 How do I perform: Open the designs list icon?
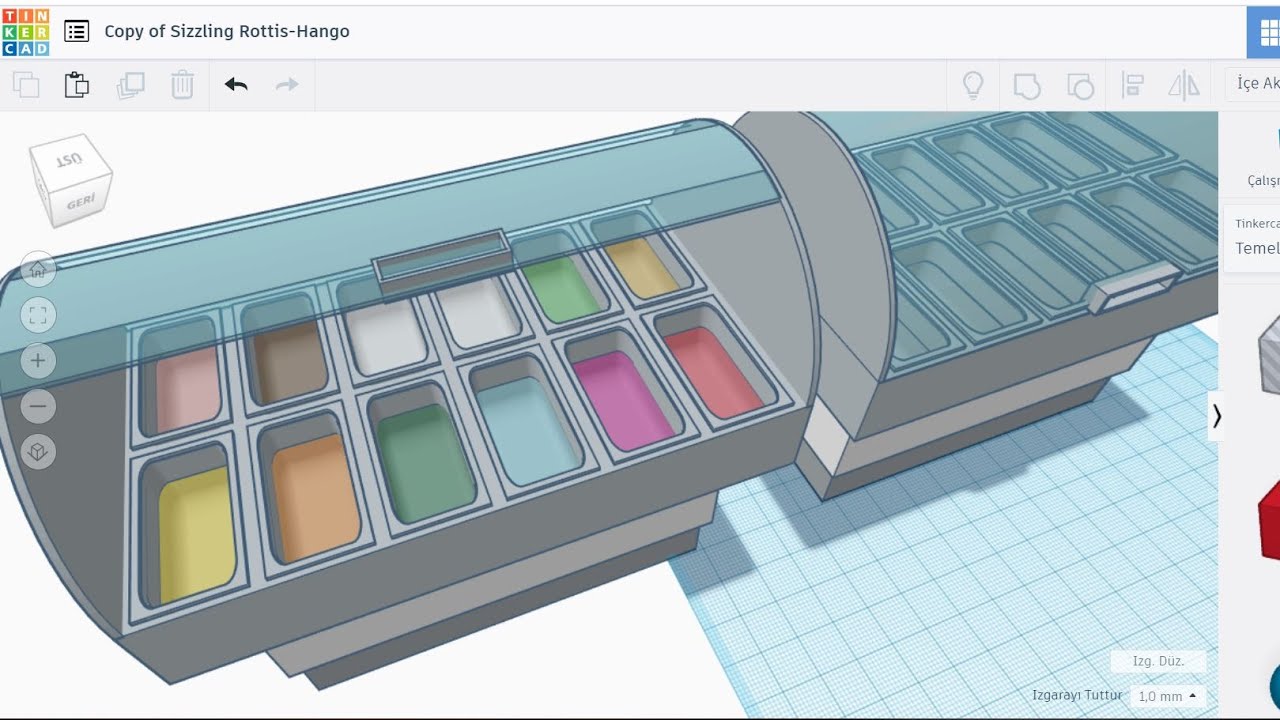point(76,31)
